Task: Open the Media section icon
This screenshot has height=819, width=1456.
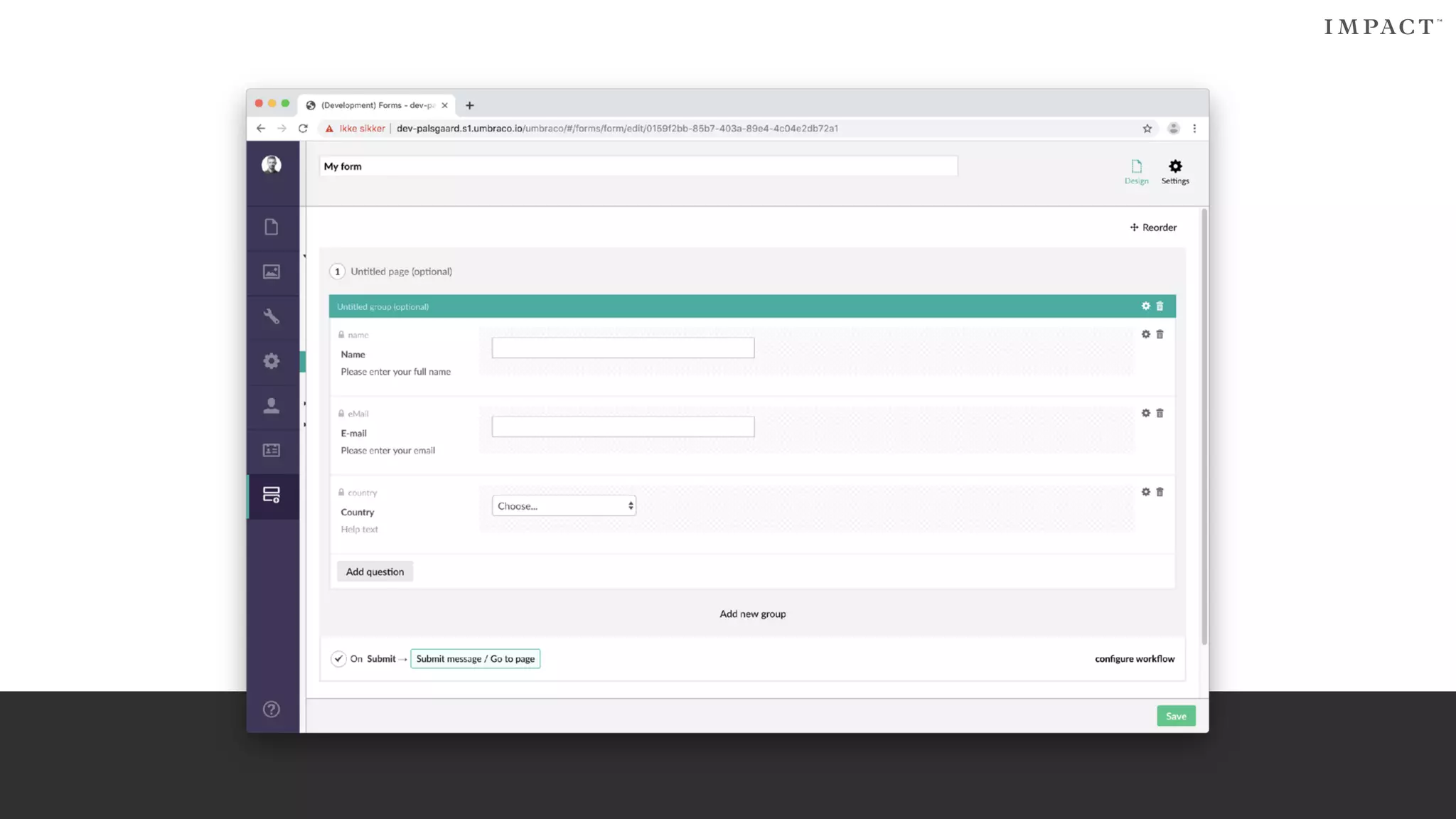Action: pyautogui.click(x=271, y=272)
